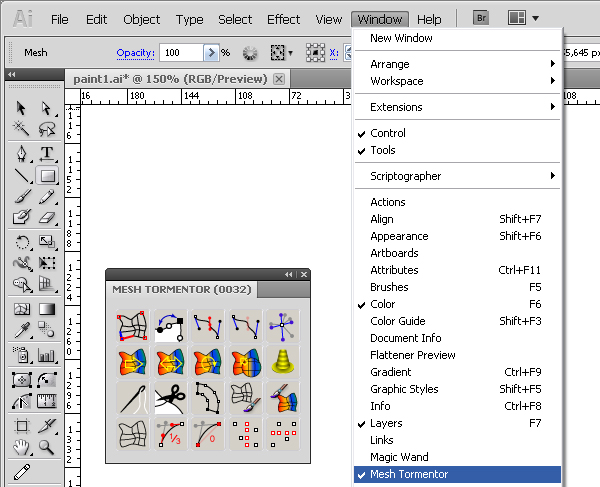Select the Paintbrush tool
600x487 pixels.
pyautogui.click(x=21, y=197)
